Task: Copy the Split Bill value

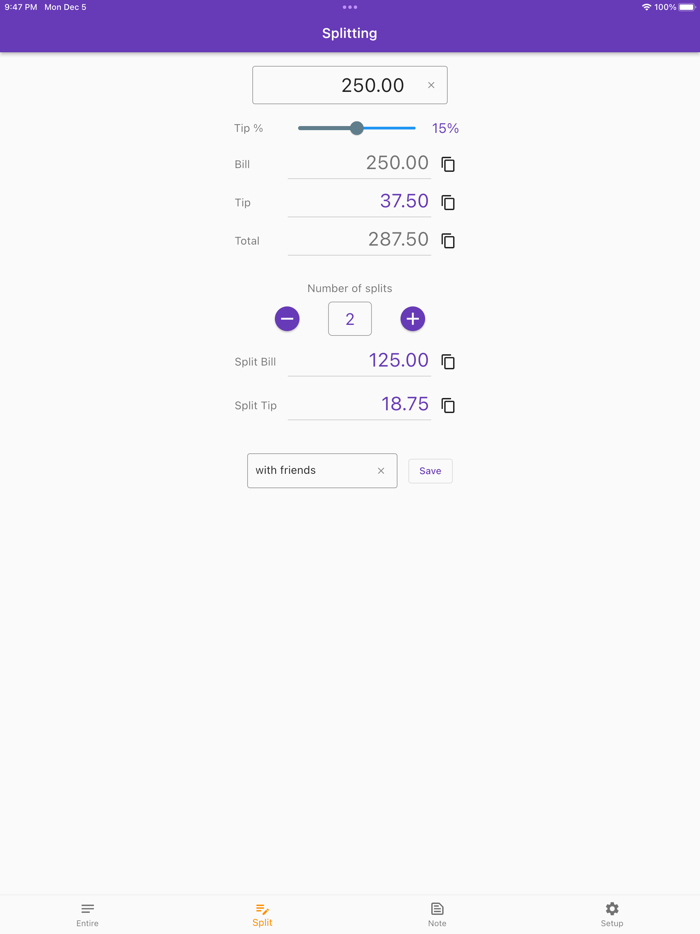Action: tap(447, 361)
